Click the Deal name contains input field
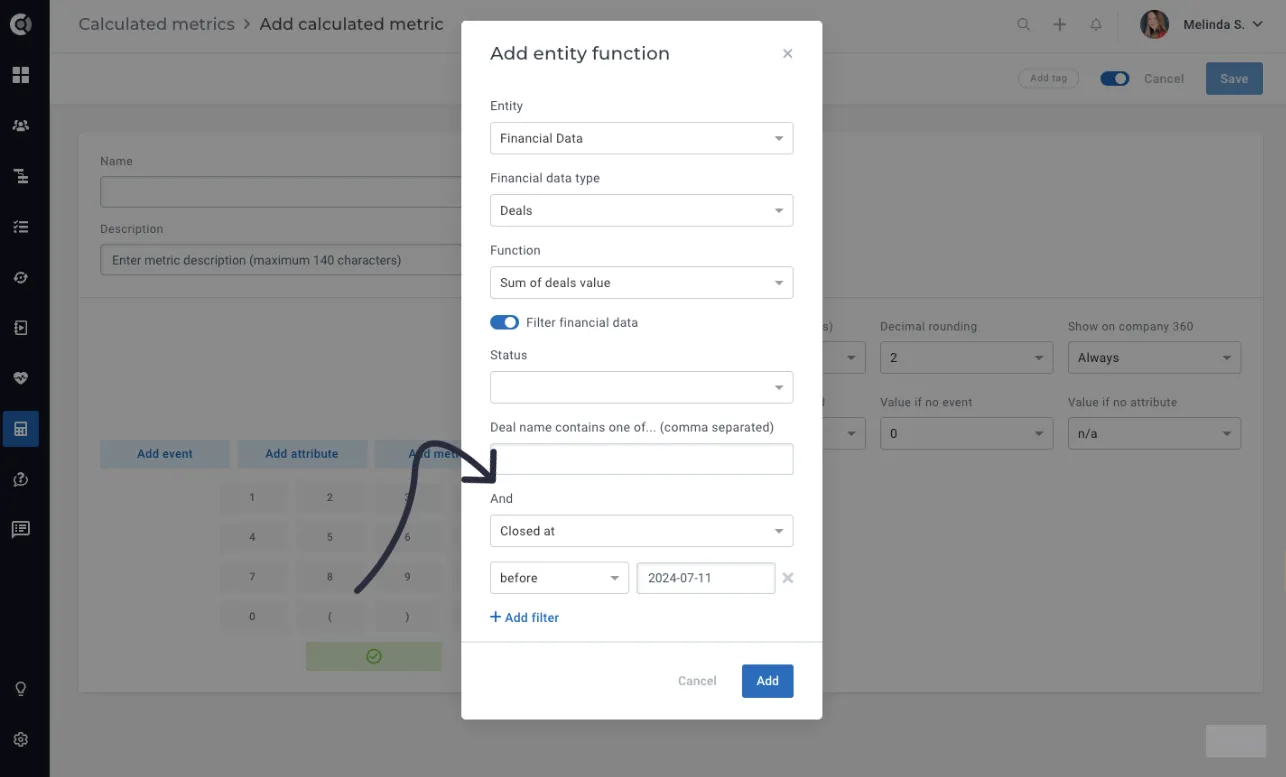 click(641, 459)
